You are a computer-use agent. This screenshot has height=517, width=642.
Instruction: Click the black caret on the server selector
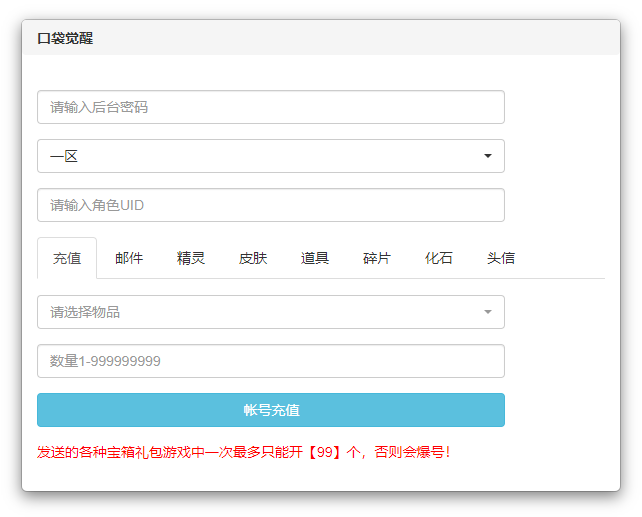pos(487,156)
